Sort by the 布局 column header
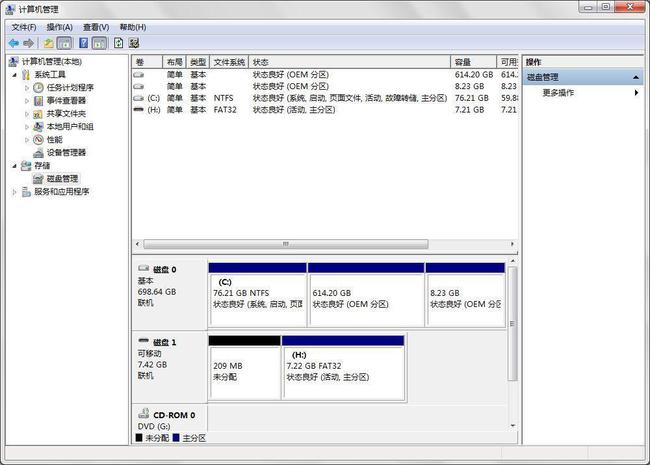 (174, 62)
